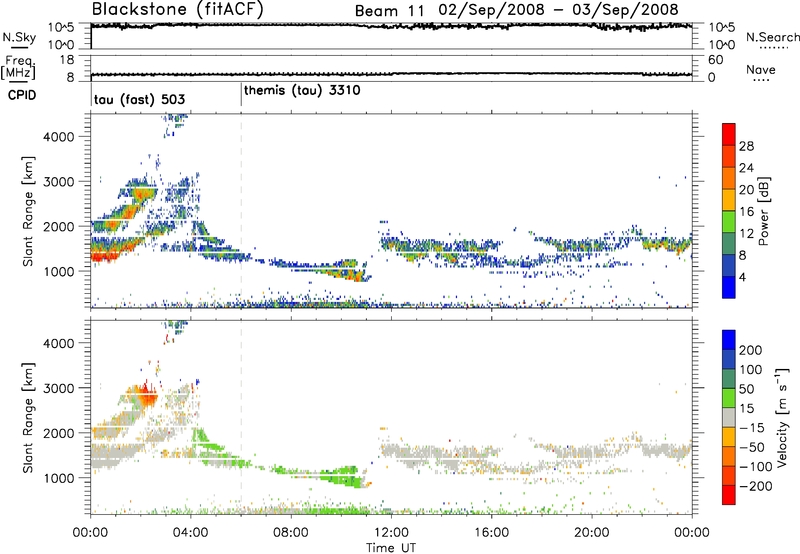Click the "1000" range tick on power panel
This screenshot has height=554, width=800.
(59, 271)
